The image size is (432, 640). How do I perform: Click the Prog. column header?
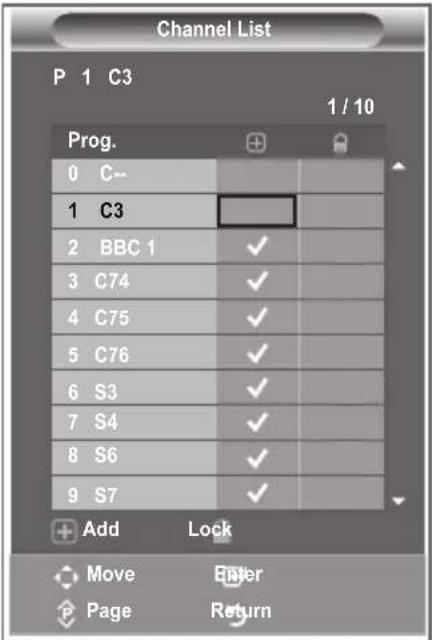[92, 141]
